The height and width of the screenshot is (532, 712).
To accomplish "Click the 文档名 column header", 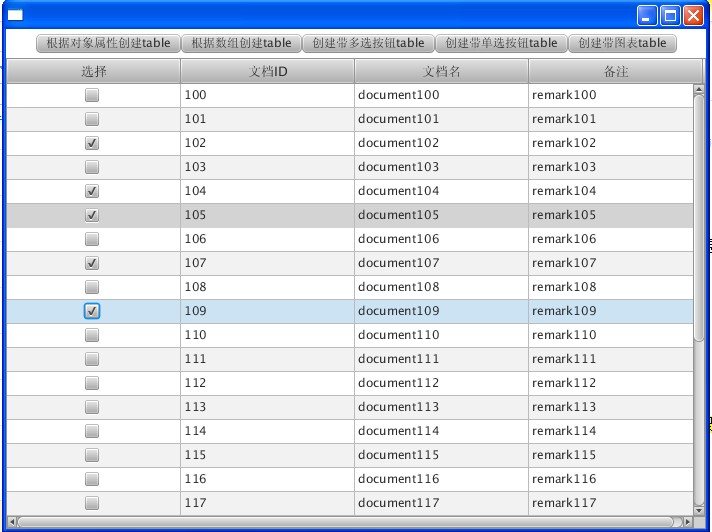I will point(441,71).
